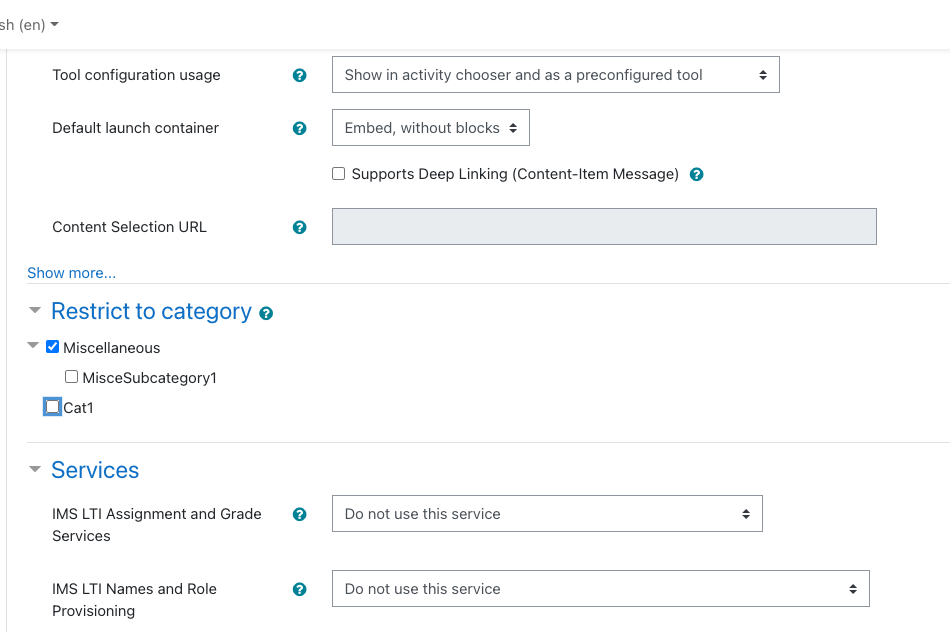Collapse the Restrict to category section

coord(35,310)
